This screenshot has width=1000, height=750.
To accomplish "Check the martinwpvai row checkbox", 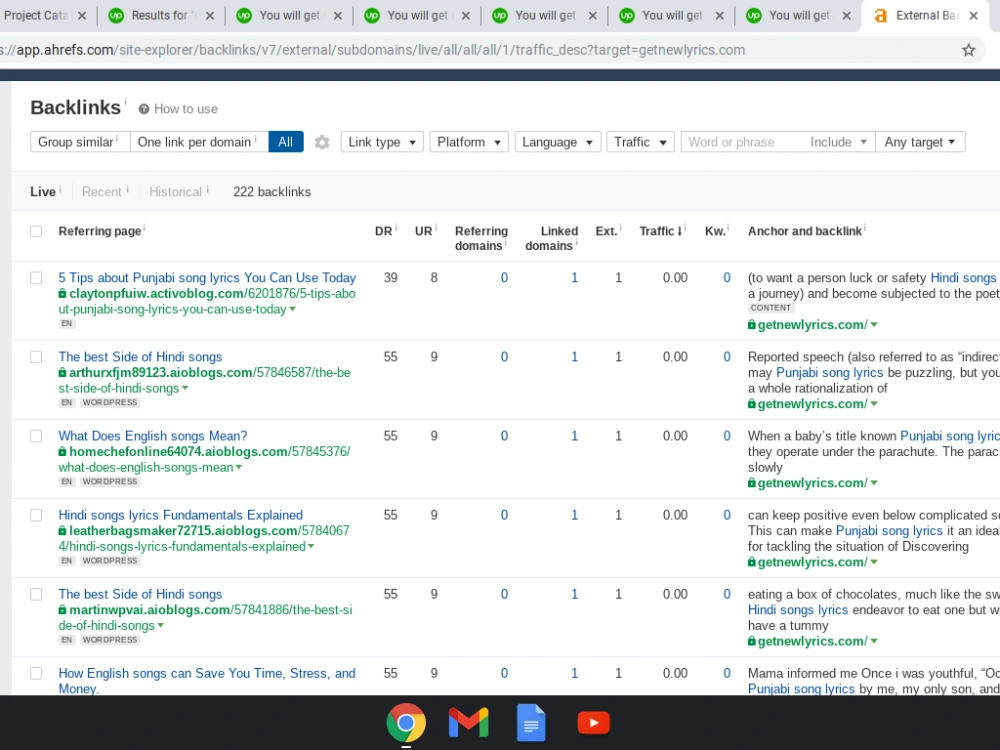I will coord(36,594).
